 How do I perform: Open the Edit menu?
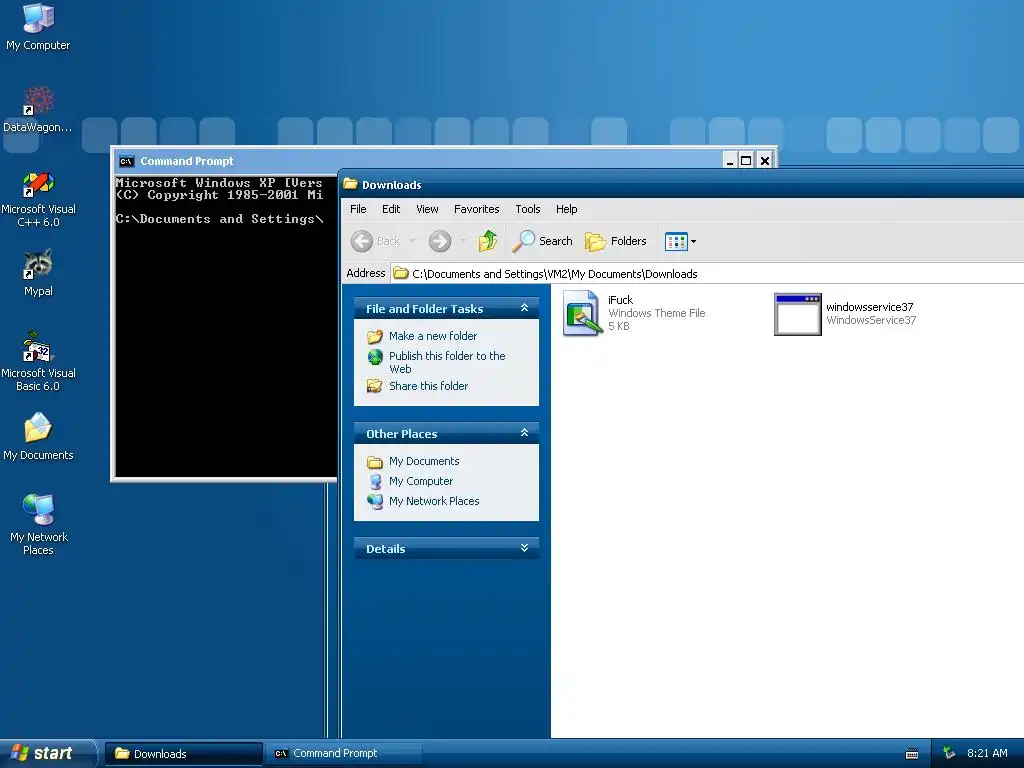(x=391, y=209)
